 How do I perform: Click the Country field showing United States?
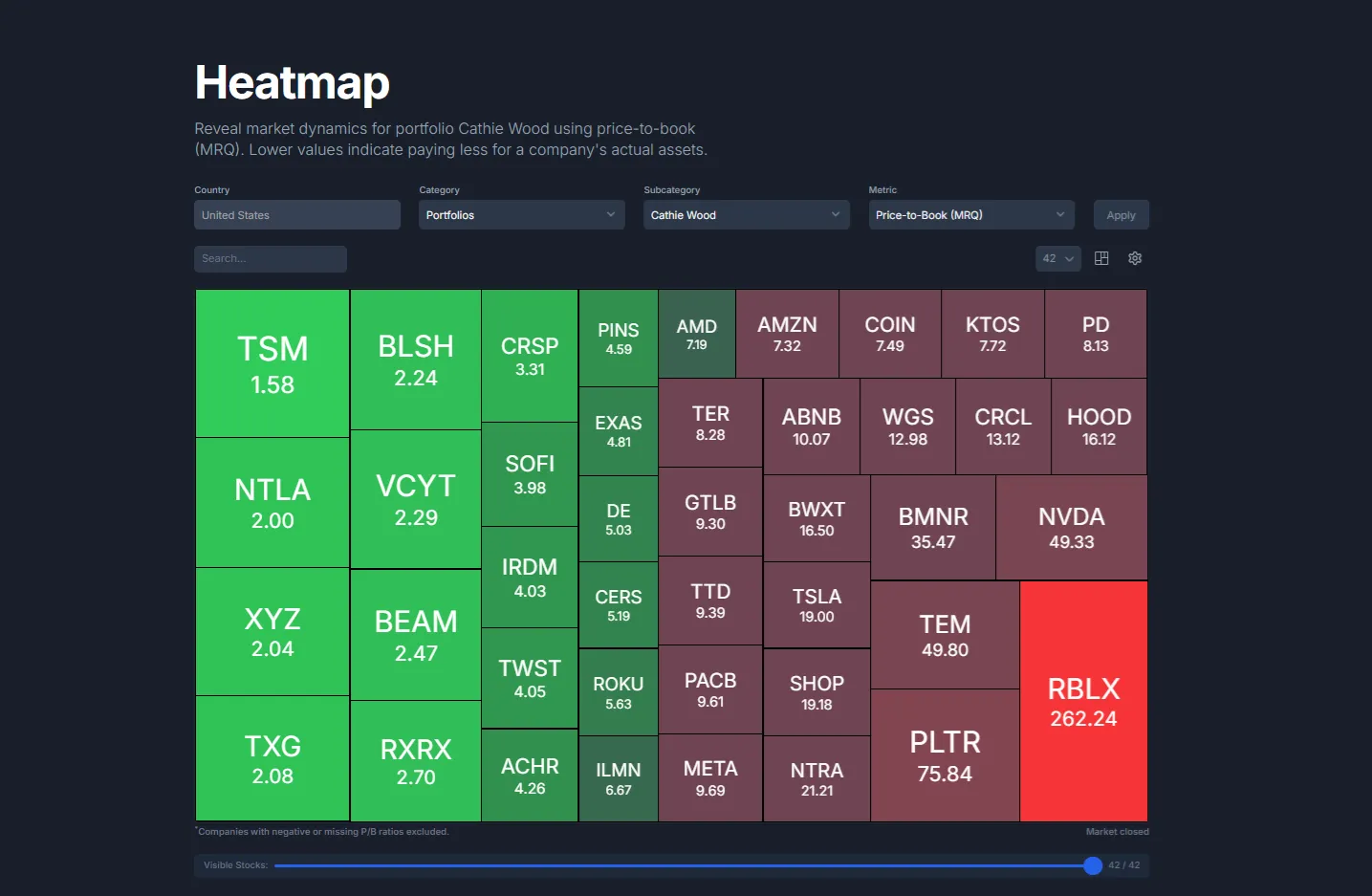(296, 214)
